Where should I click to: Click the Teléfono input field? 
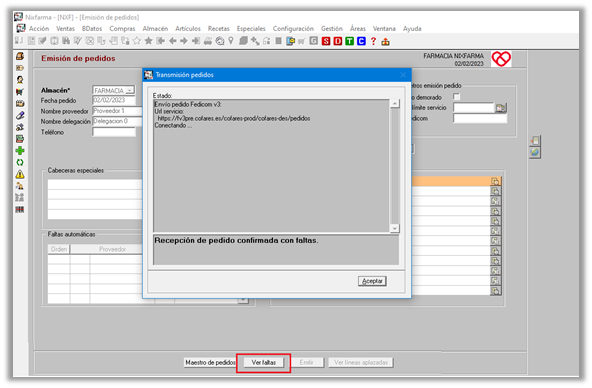114,132
